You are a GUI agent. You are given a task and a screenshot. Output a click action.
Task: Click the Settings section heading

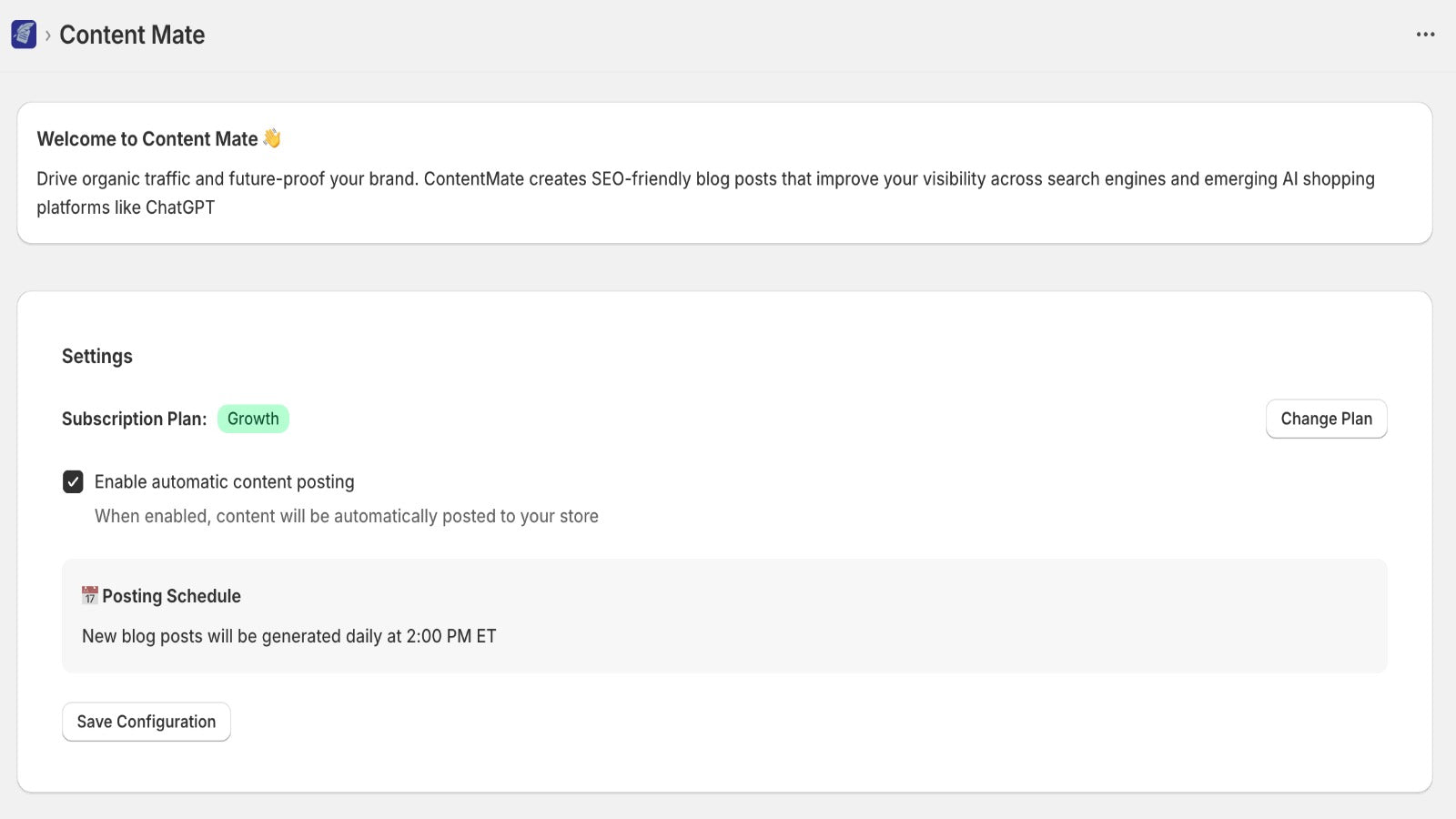tap(97, 356)
